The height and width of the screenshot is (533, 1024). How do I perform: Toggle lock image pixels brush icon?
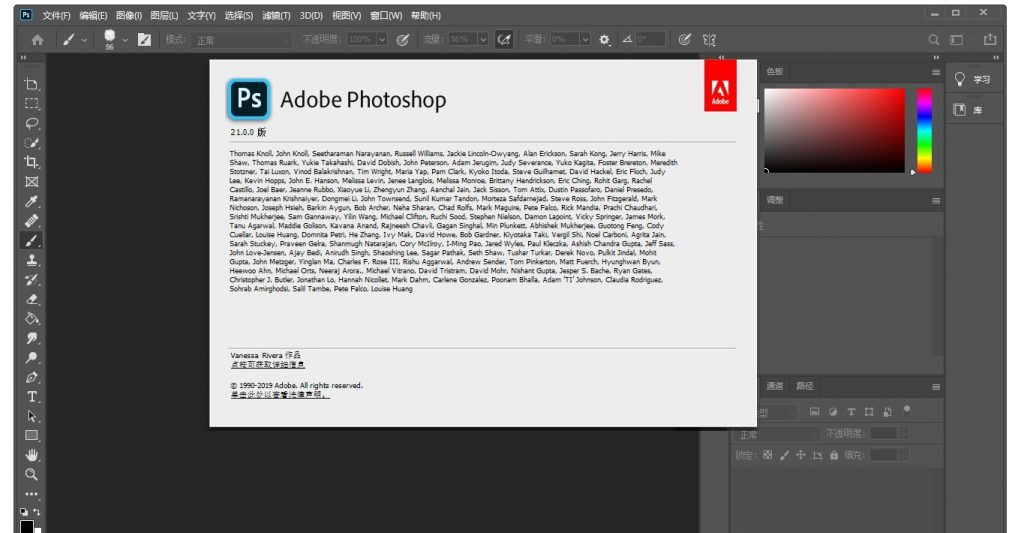pyautogui.click(x=784, y=455)
